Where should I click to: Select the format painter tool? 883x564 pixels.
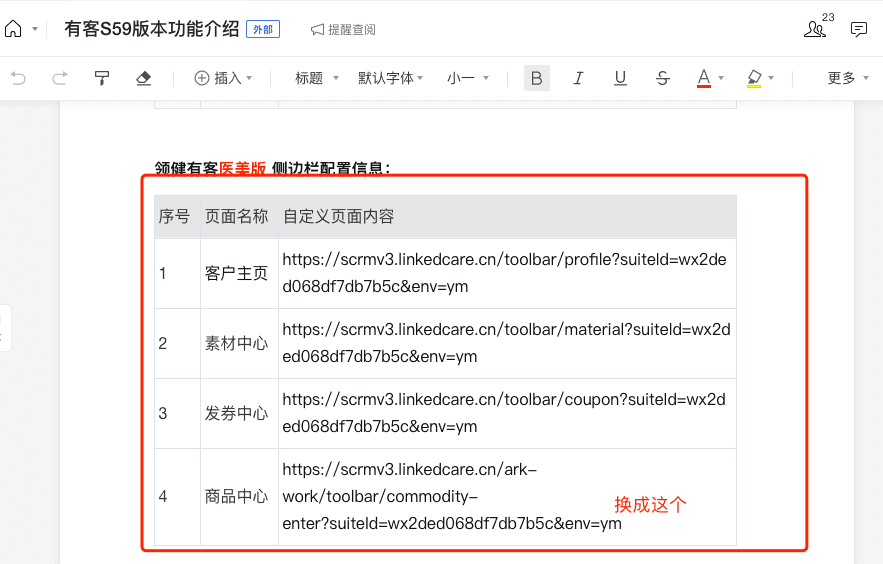(101, 78)
